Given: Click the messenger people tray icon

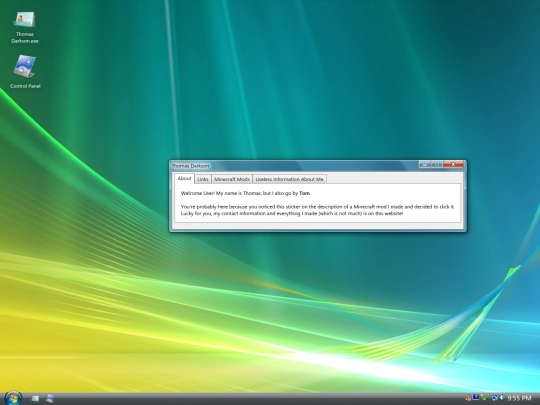Looking at the screenshot, I should [468, 398].
